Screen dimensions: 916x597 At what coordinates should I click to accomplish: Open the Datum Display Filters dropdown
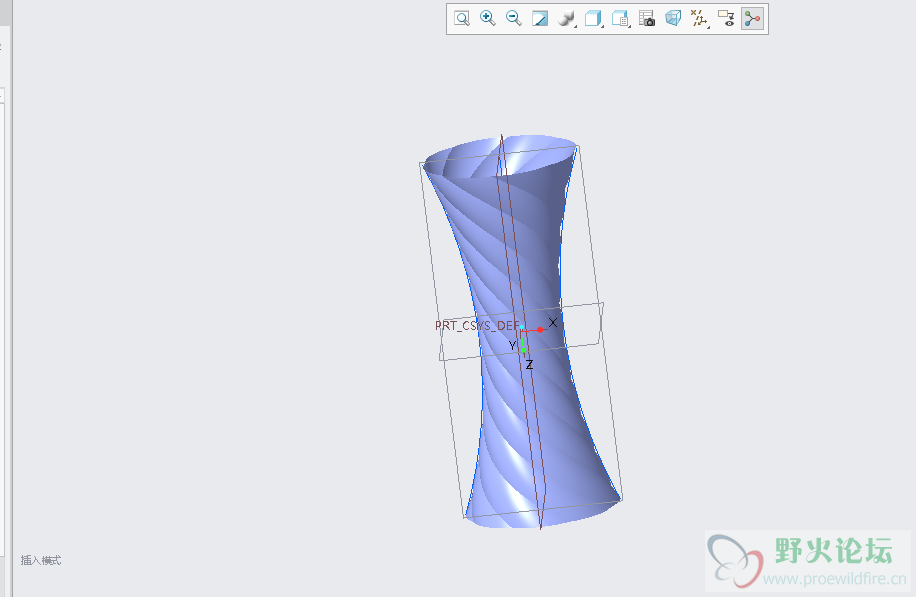pos(699,19)
